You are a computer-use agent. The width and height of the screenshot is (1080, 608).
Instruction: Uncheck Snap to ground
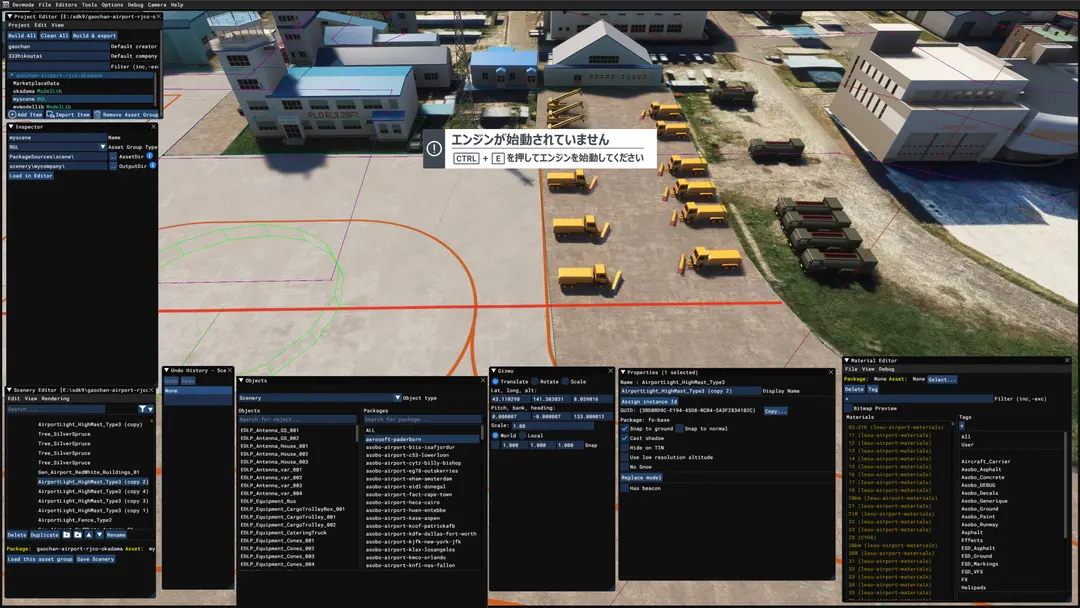pyautogui.click(x=625, y=428)
